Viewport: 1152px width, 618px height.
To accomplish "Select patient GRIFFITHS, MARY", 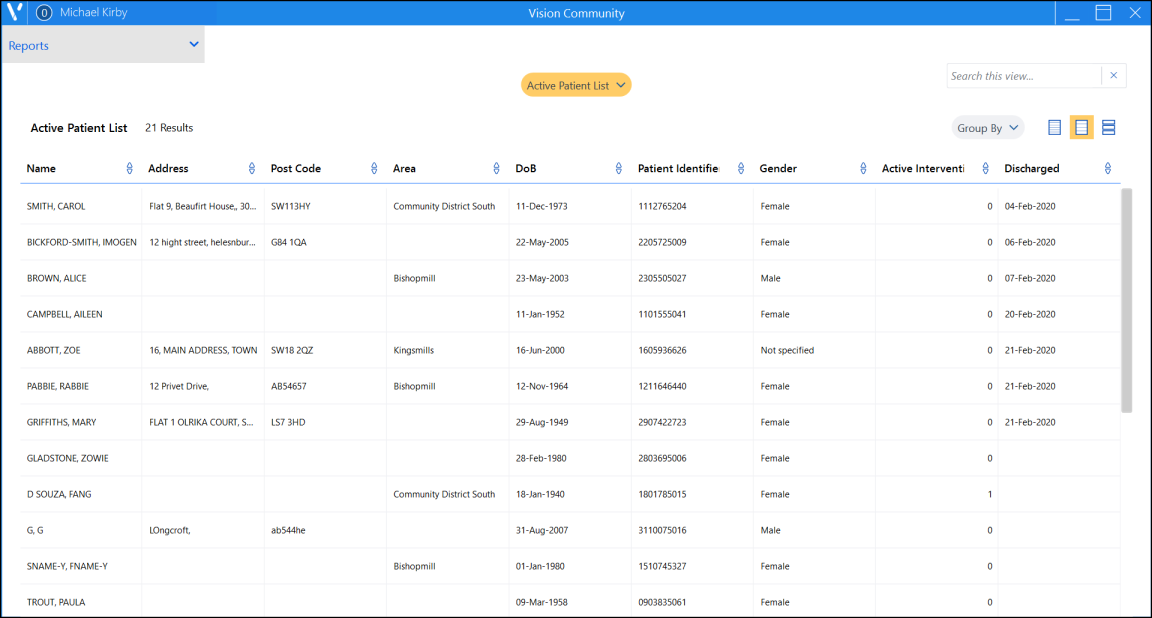I will tap(62, 423).
